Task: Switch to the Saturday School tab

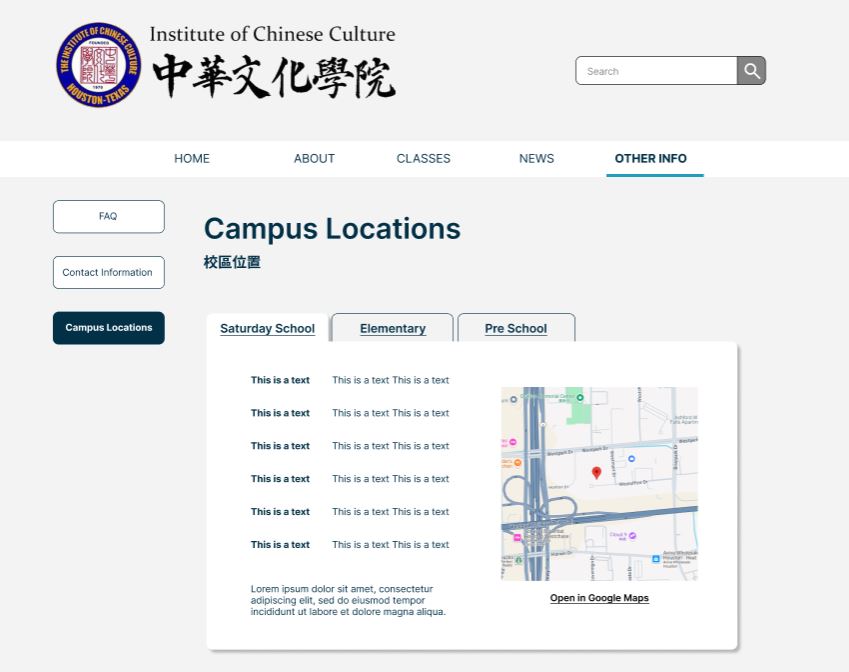Action: (267, 328)
